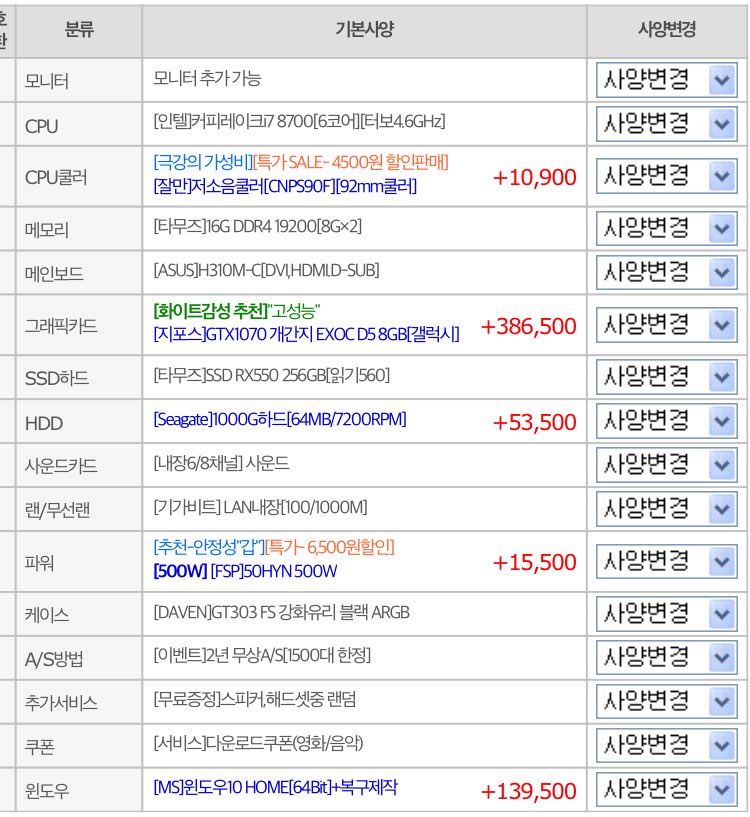Click the 무료증정 스피커,해드셋중 랜덤 text
This screenshot has width=750, height=817.
(x=255, y=699)
